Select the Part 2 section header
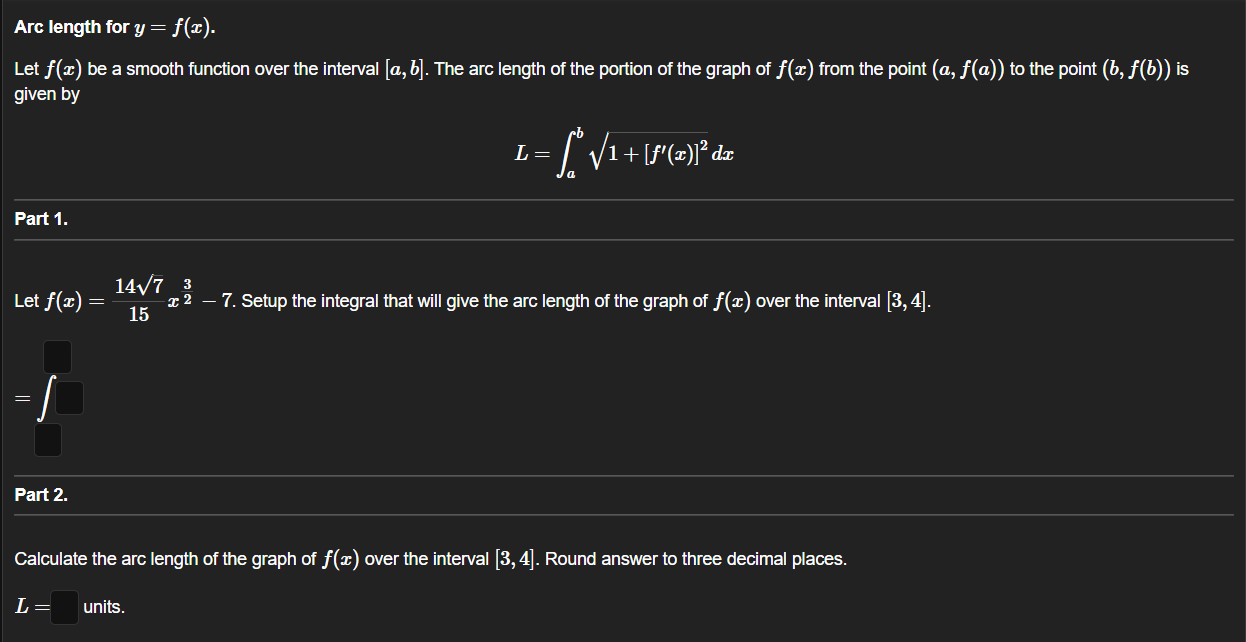This screenshot has height=642, width=1246. 38,494
